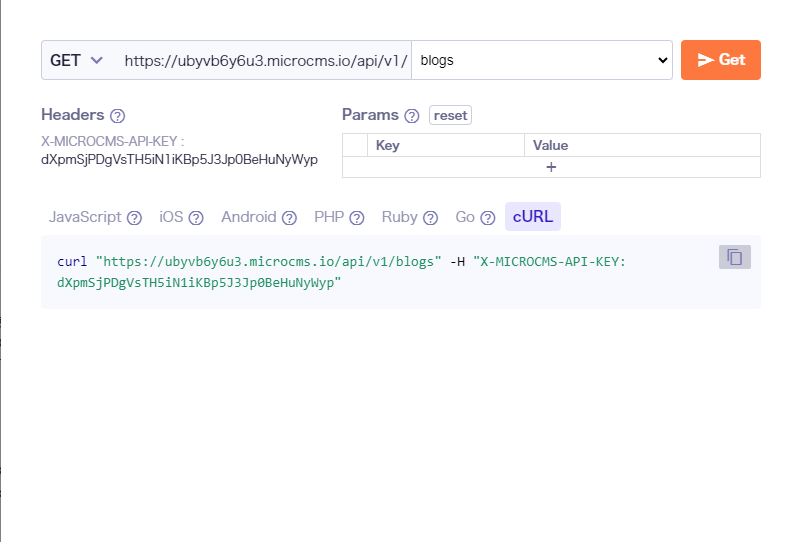Click help icon next to Ruby
Screen dimensions: 799x542
[431, 218]
